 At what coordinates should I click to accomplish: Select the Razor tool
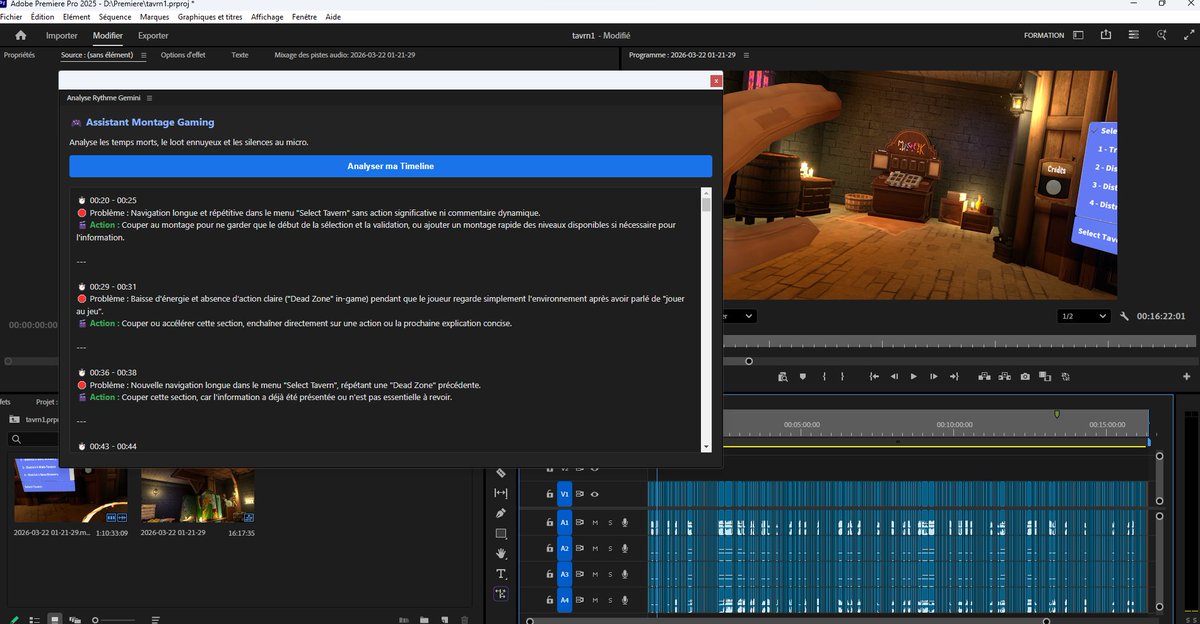501,472
